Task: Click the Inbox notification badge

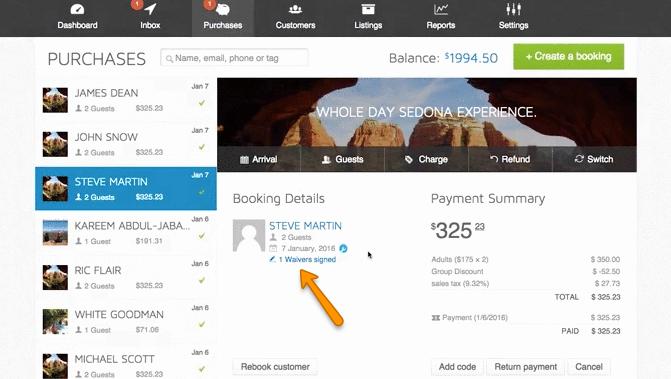Action: point(136,4)
